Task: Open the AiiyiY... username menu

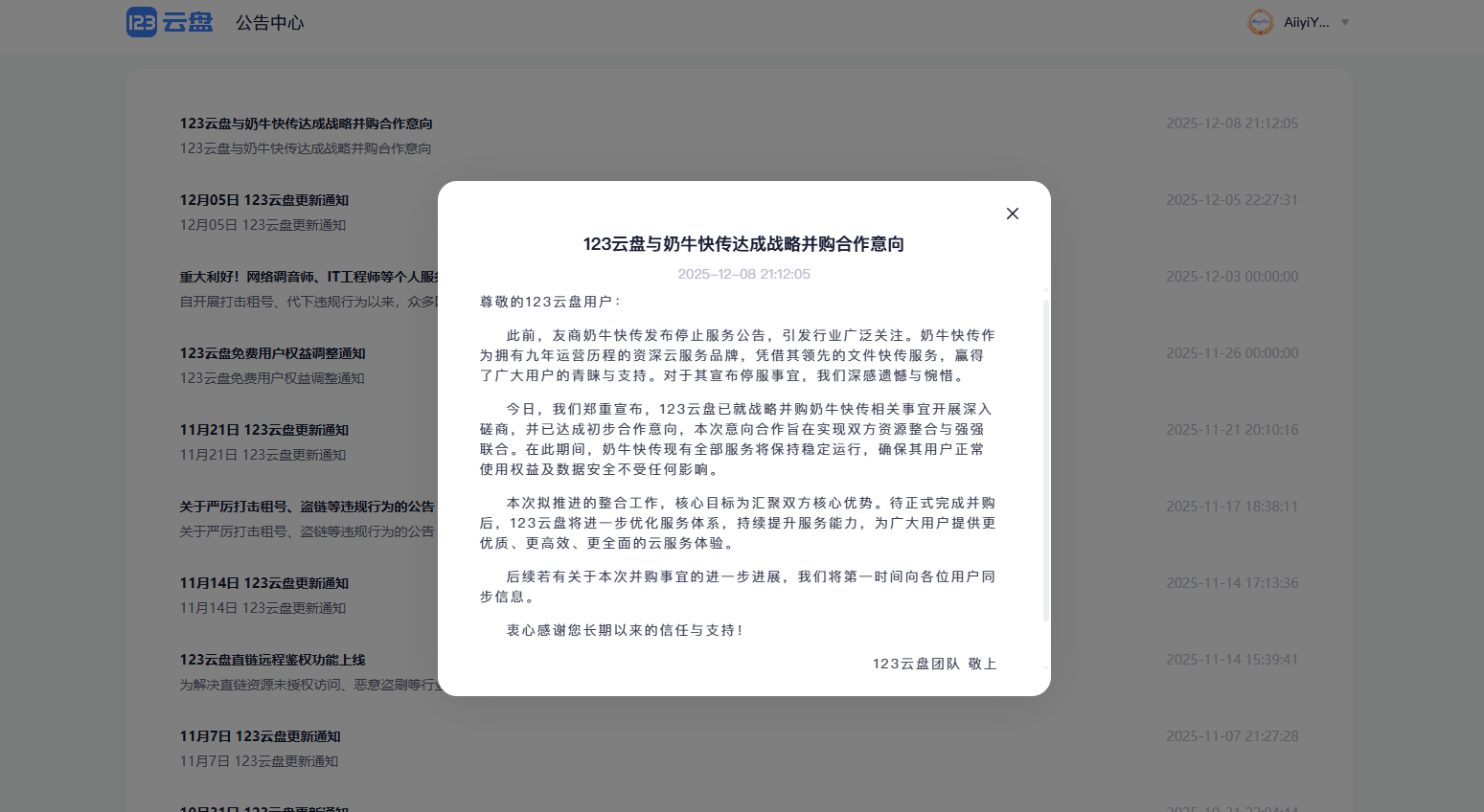Action: pyautogui.click(x=1306, y=22)
